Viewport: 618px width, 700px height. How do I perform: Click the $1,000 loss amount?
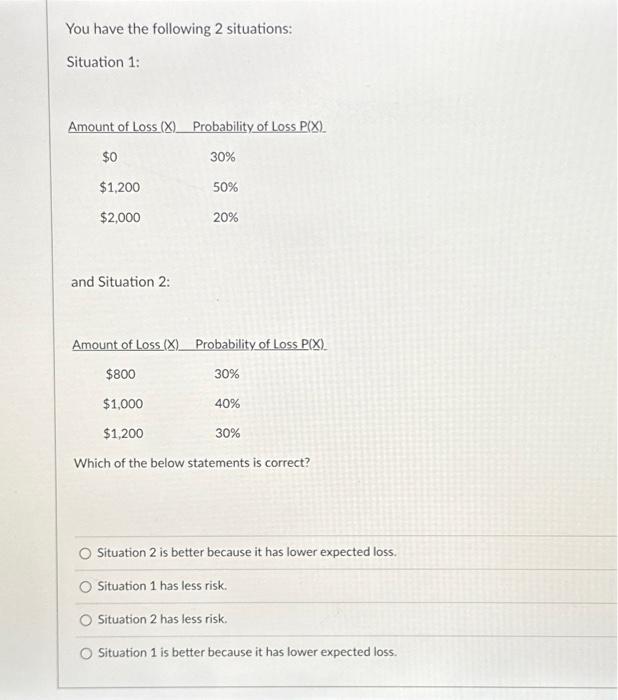coord(123,404)
